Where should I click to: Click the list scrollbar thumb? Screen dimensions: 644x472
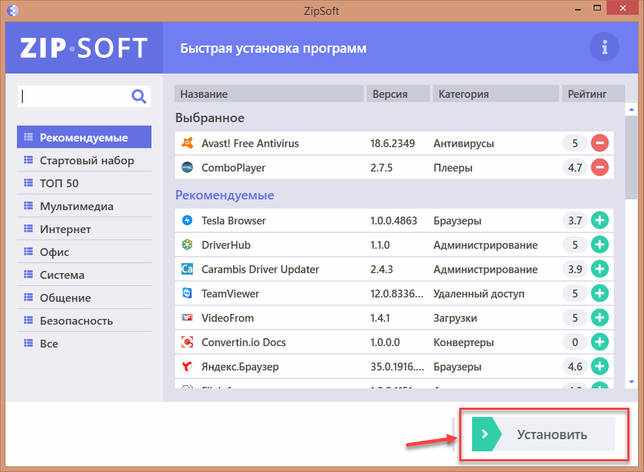[x=631, y=157]
